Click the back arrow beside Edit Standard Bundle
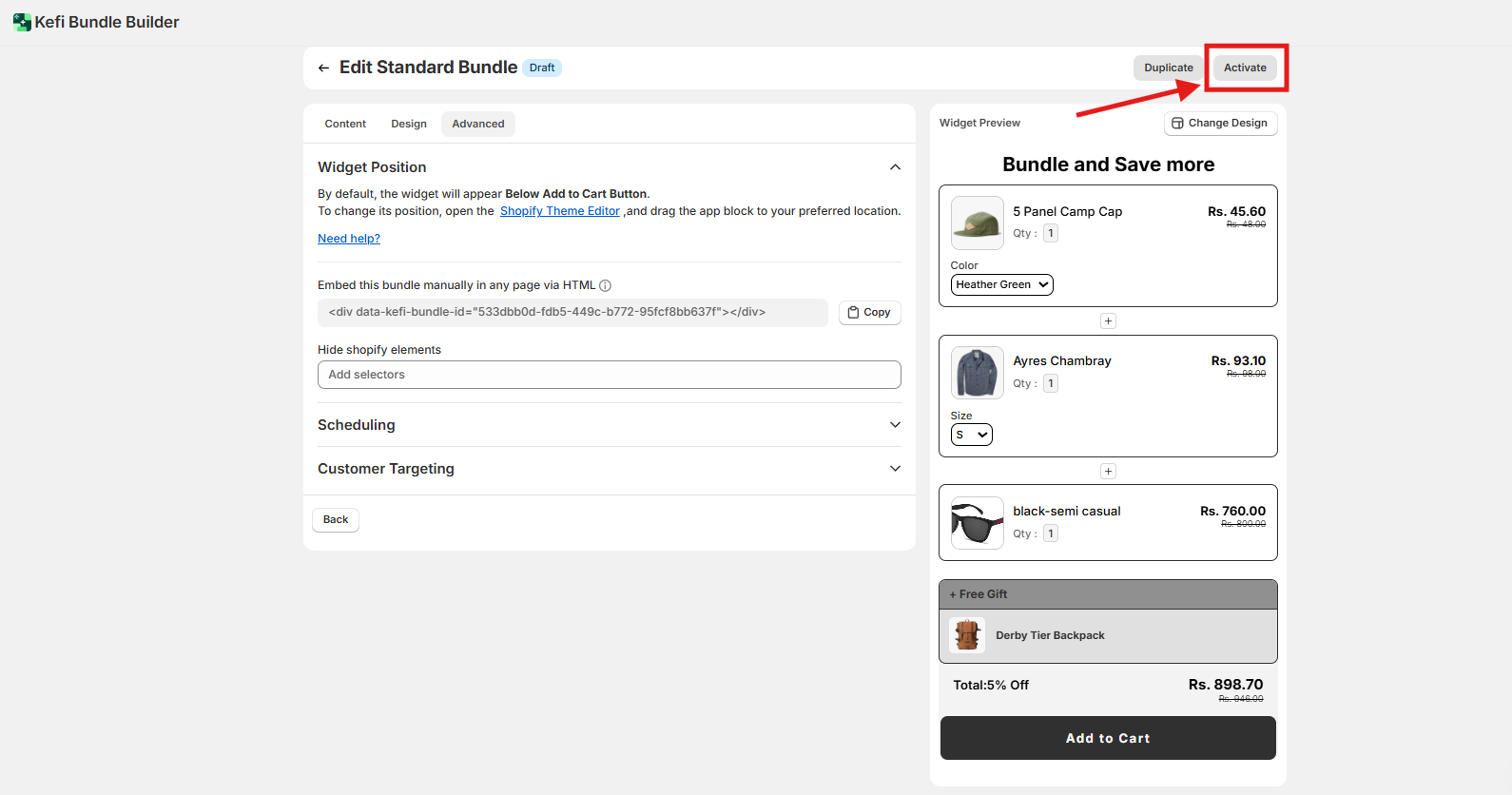The height and width of the screenshot is (795, 1512). pos(323,68)
